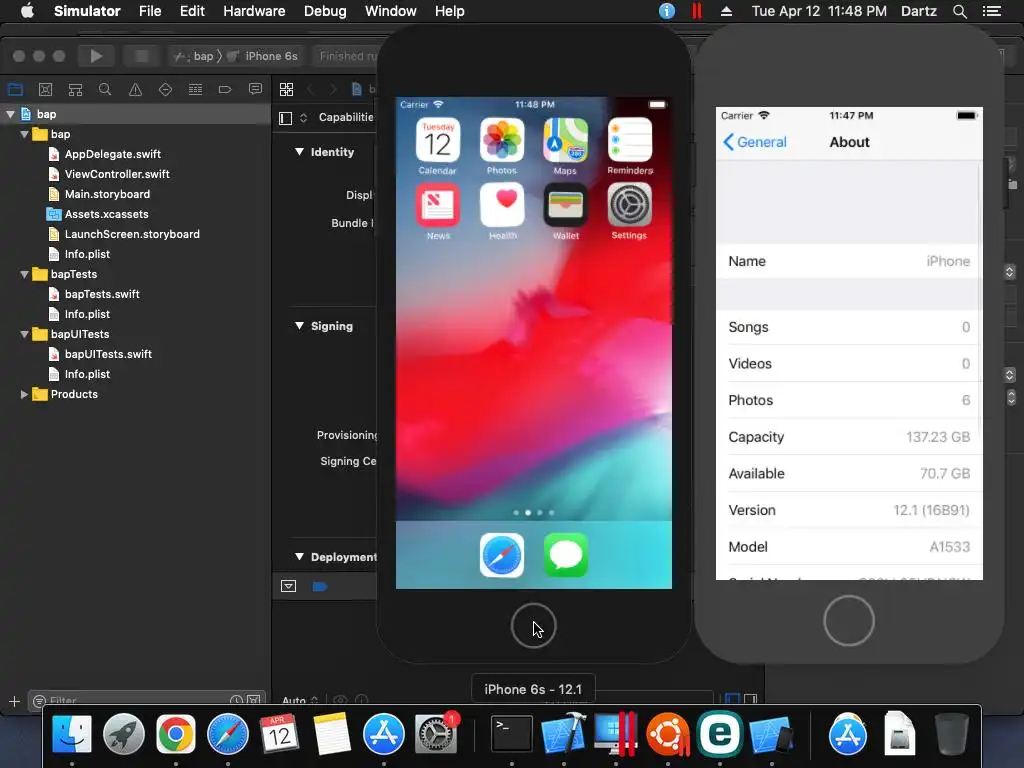Open the Calendar app in the iPhone simulator
Image resolution: width=1024 pixels, height=768 pixels.
(x=438, y=140)
